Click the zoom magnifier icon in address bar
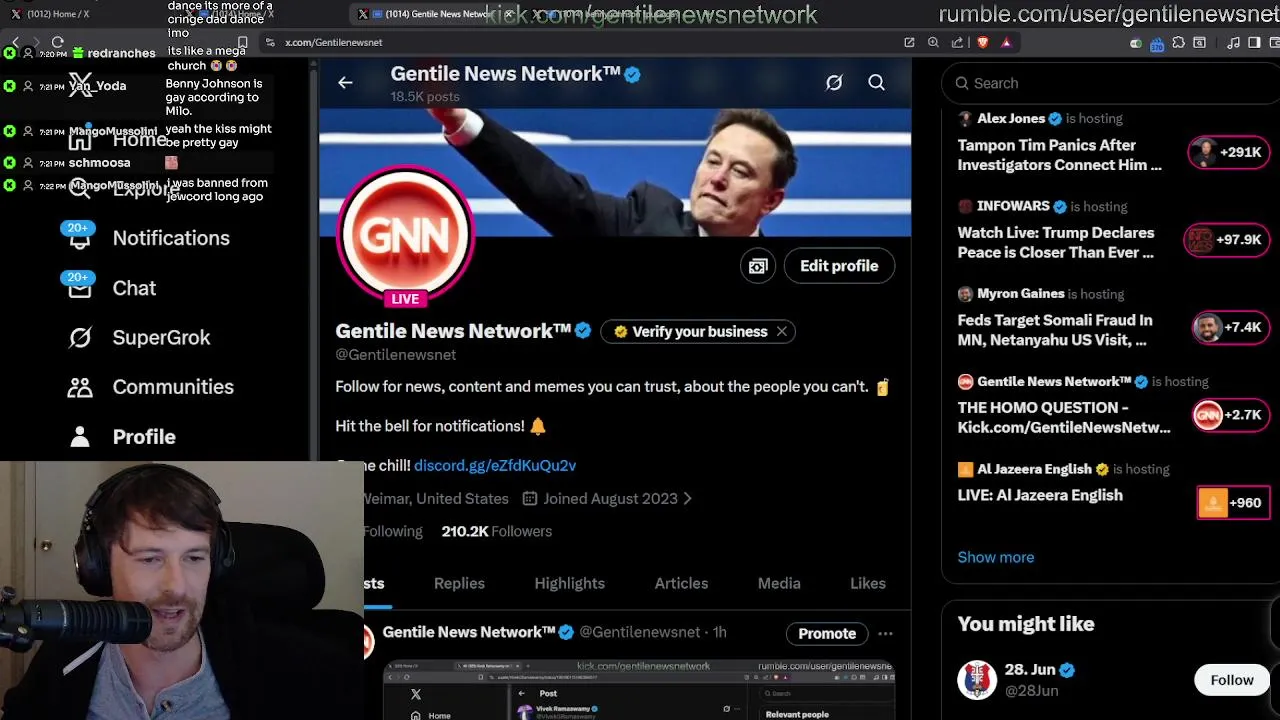The image size is (1280, 720). point(933,42)
